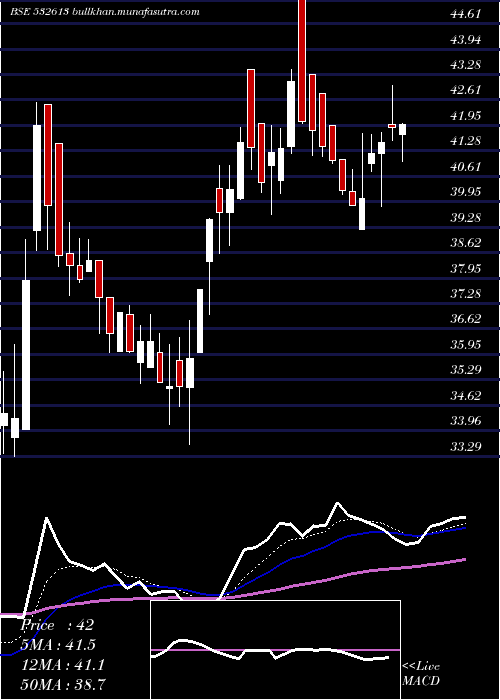The image size is (500, 700).
Task: Click the pink horizontal MACD signal line
Action: point(275,650)
